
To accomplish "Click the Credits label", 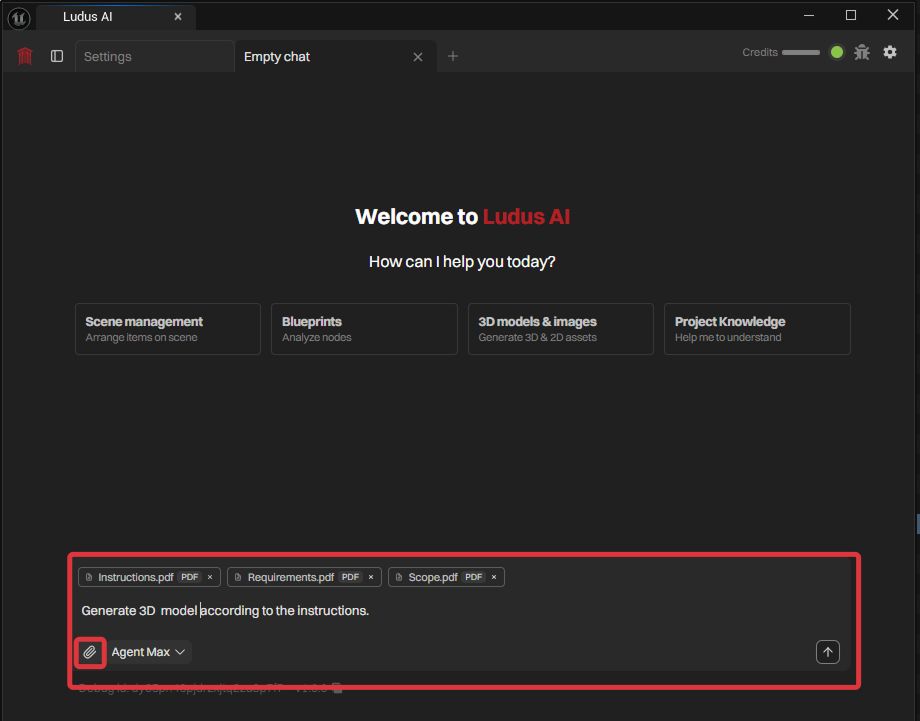I will click(x=760, y=52).
